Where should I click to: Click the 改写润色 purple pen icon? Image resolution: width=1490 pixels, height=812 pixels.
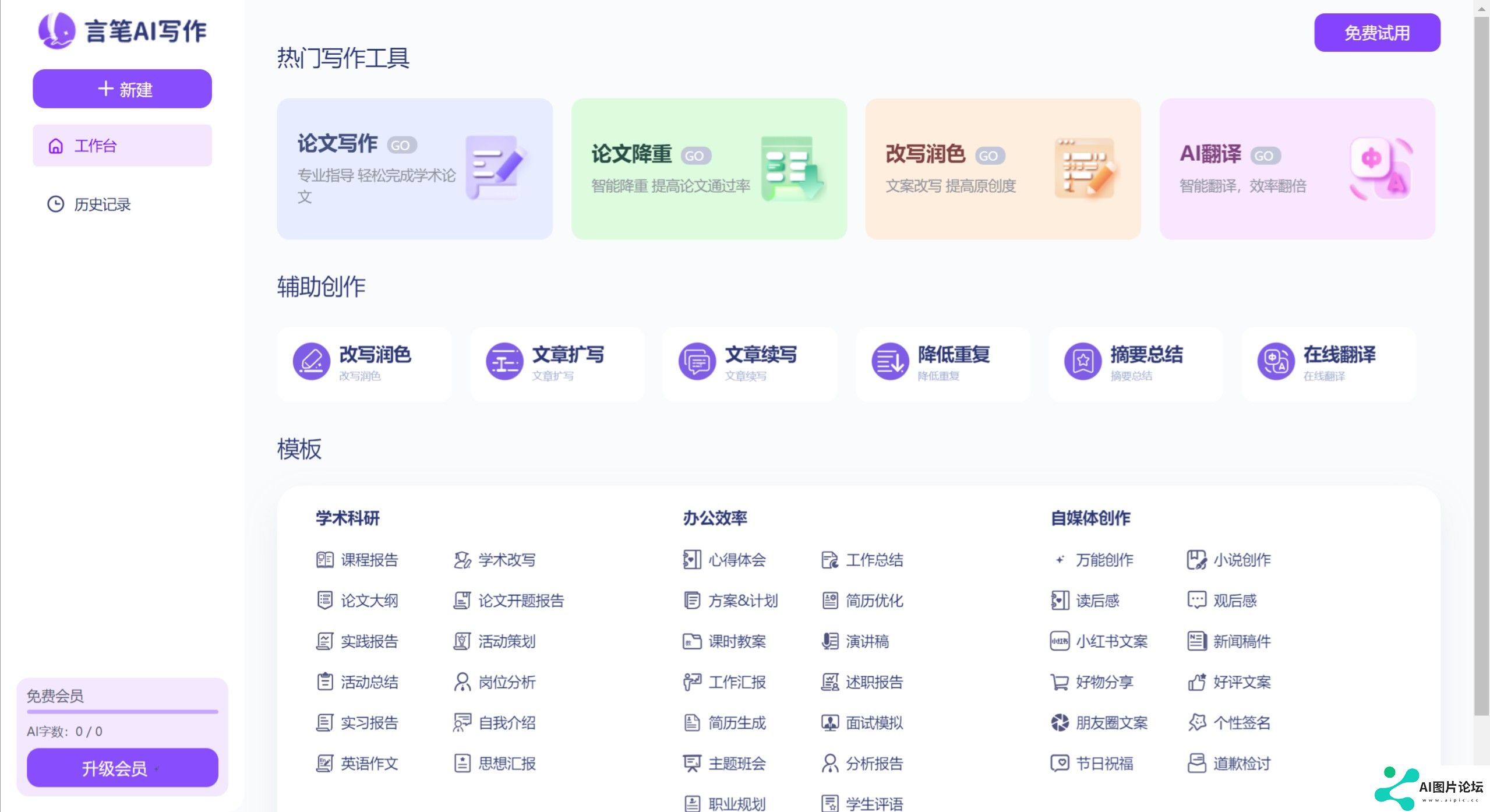pos(312,361)
